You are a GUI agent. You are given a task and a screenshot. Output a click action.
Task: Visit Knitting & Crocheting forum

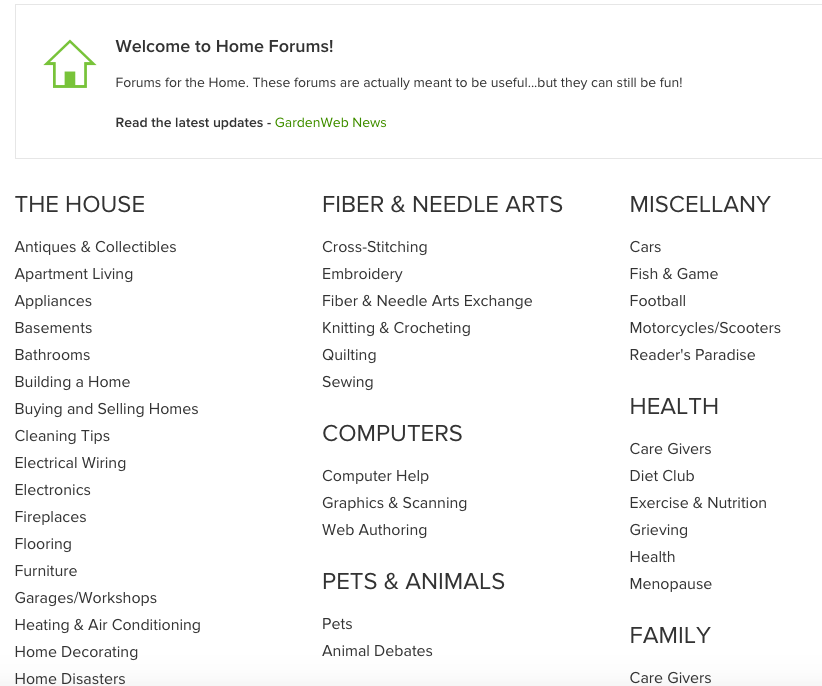point(396,328)
